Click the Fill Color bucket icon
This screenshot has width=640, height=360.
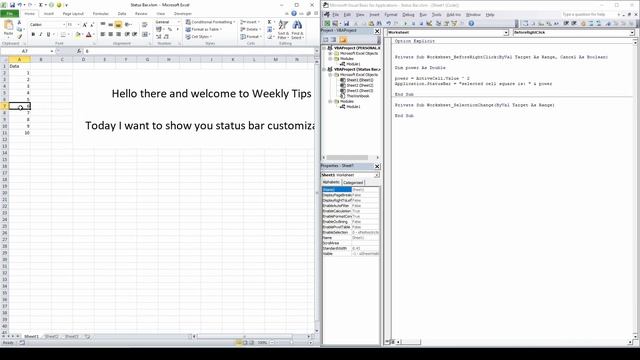(x=78, y=35)
